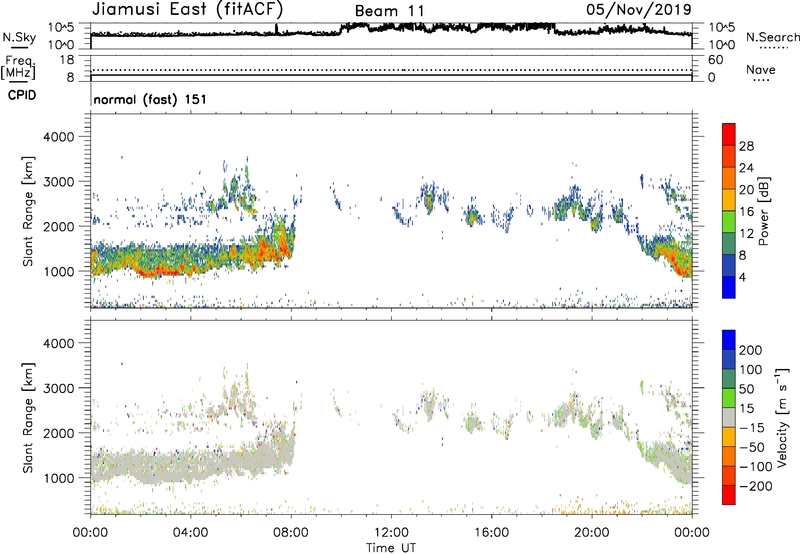
Task: Select the "Slant Range [km]" label of velocity panel
Action: [28, 418]
